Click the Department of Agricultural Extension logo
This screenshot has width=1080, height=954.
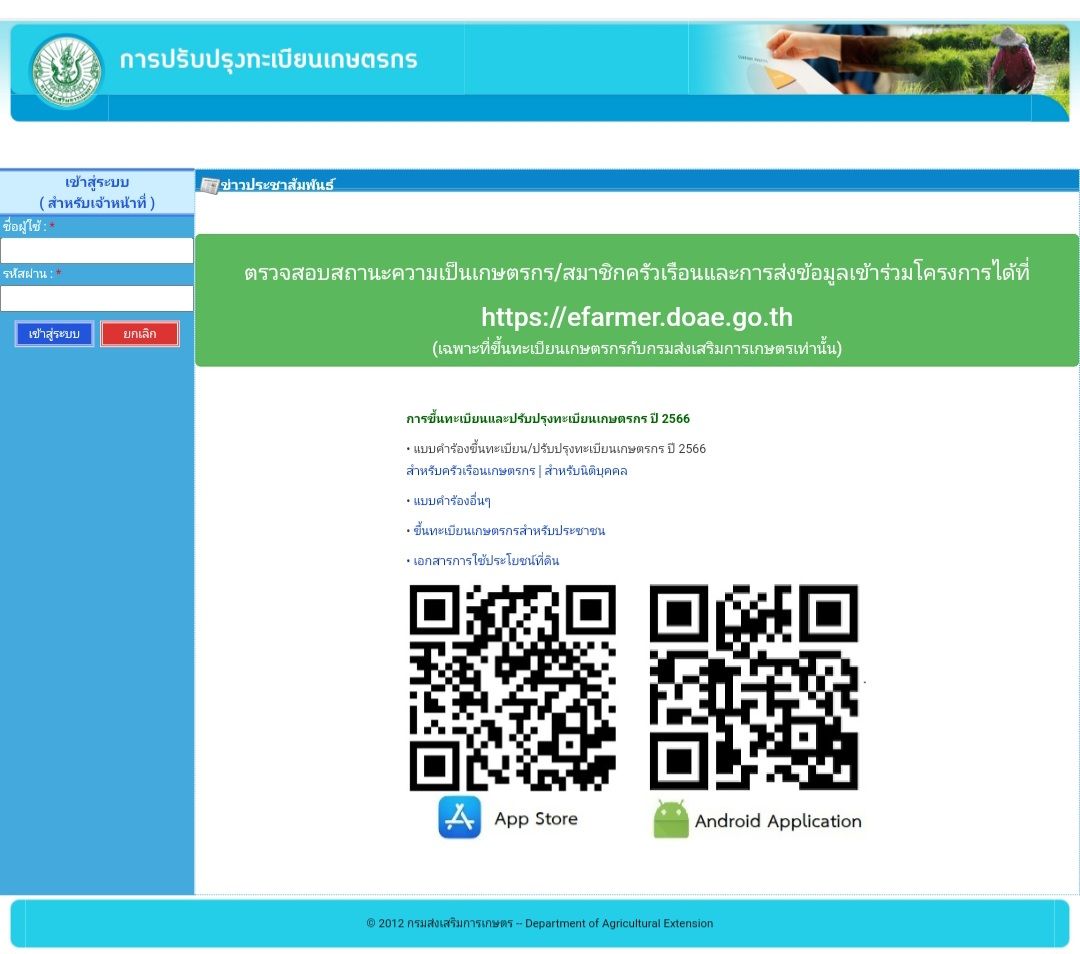(x=67, y=71)
